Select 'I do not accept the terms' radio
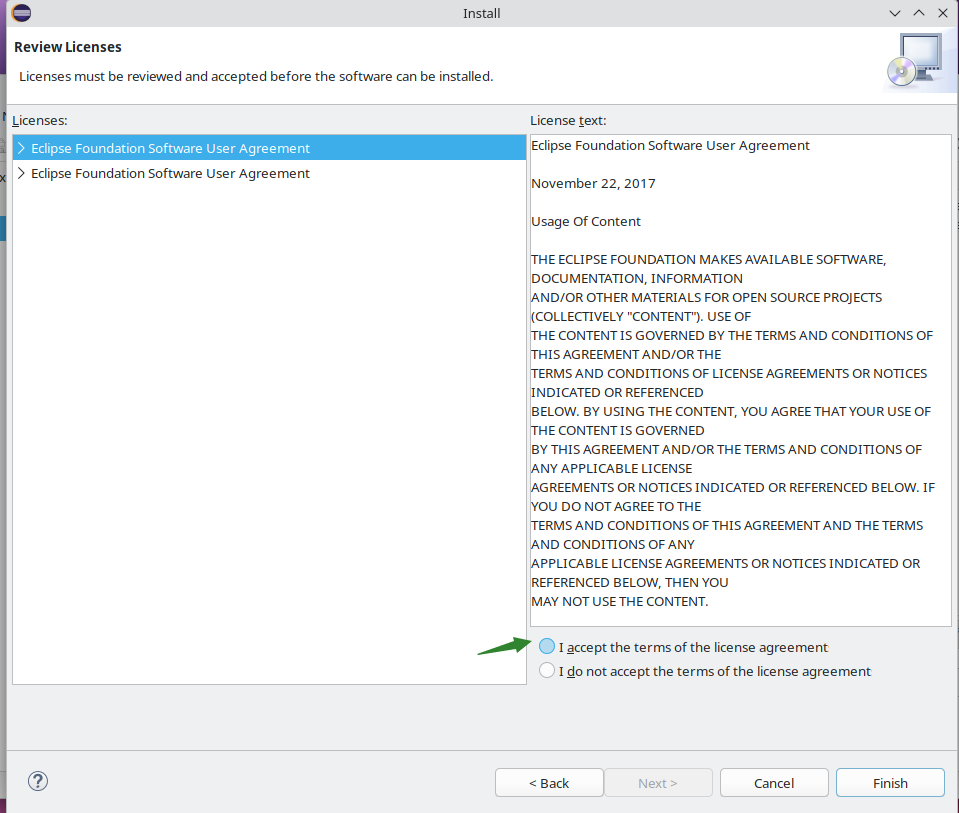Image resolution: width=959 pixels, height=813 pixels. click(x=547, y=670)
